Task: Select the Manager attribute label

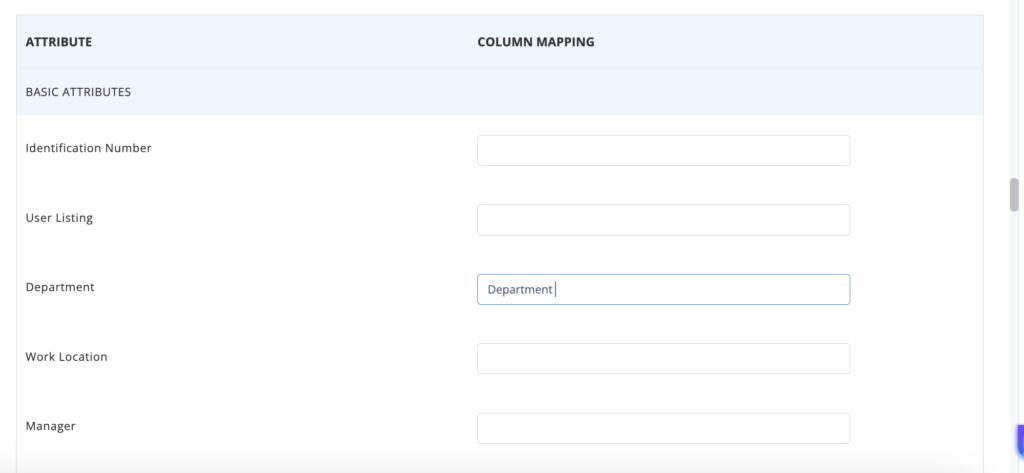Action: click(50, 426)
